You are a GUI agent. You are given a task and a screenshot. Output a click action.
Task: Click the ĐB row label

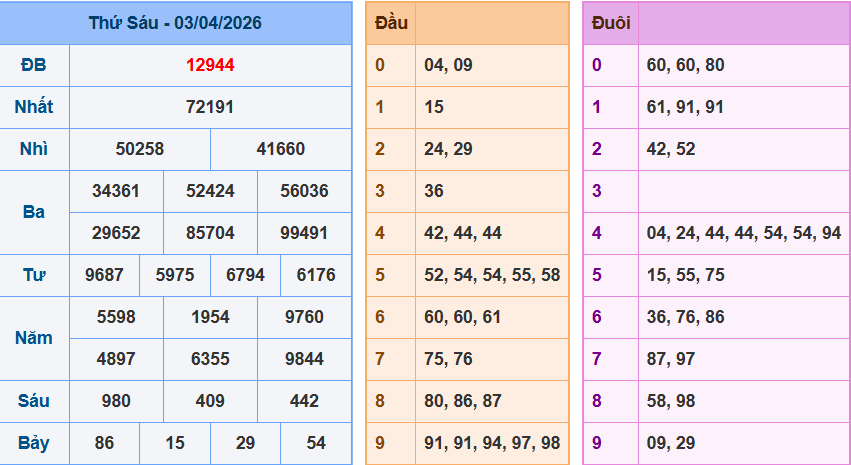34,65
